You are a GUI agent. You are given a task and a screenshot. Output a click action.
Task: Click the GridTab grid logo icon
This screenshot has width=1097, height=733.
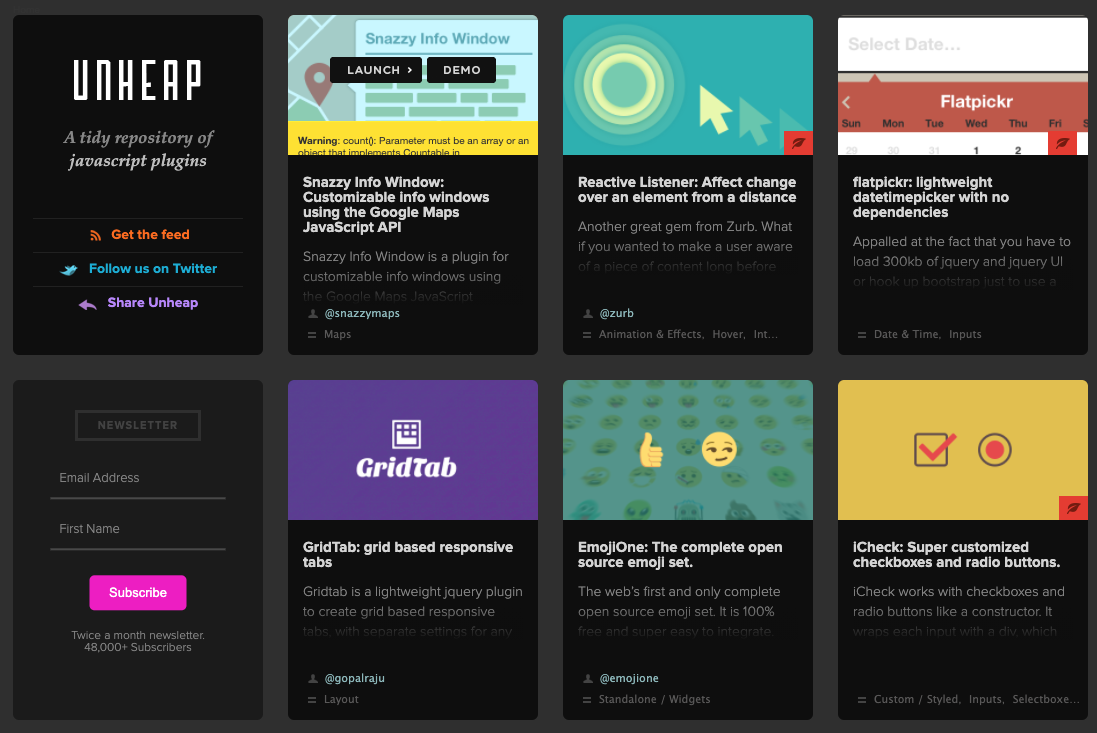pyautogui.click(x=406, y=434)
